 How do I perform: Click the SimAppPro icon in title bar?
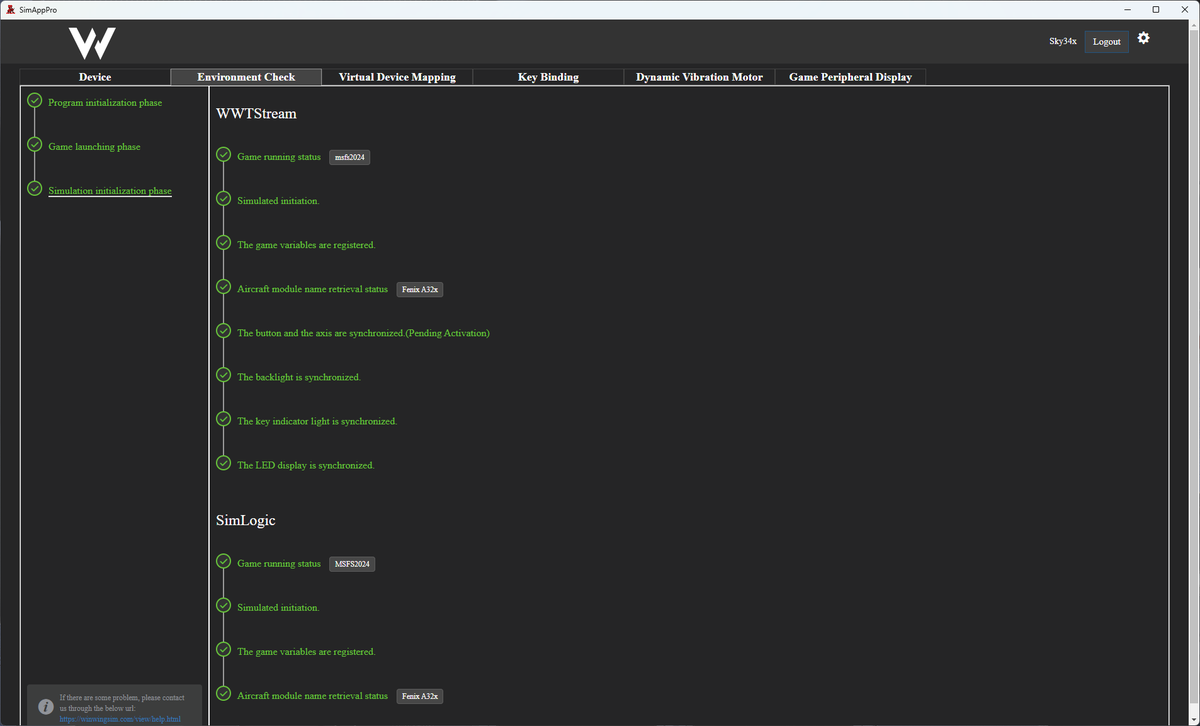[10, 9]
